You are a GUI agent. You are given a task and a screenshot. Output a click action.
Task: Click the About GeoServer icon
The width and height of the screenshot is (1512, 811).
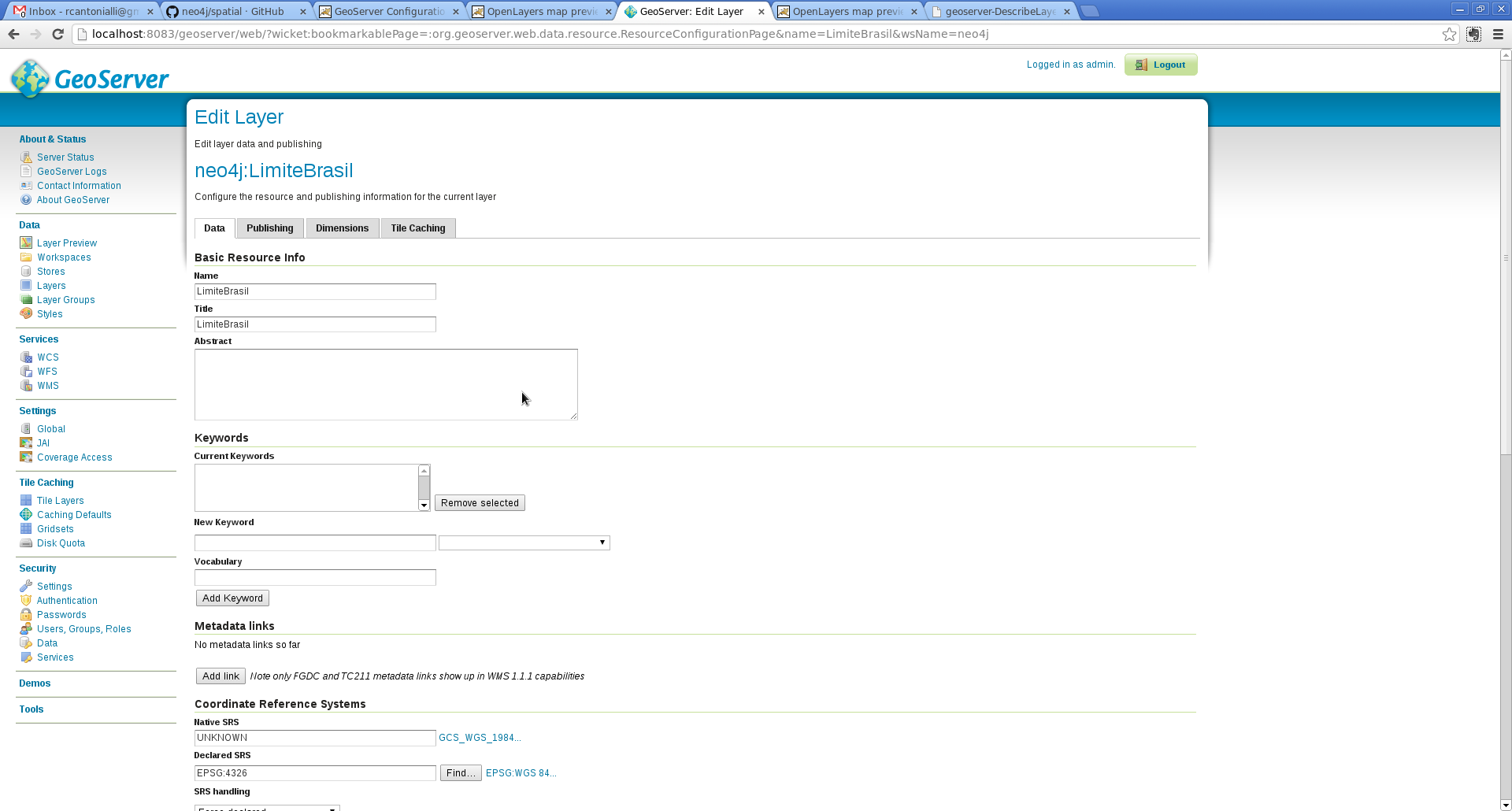26,200
